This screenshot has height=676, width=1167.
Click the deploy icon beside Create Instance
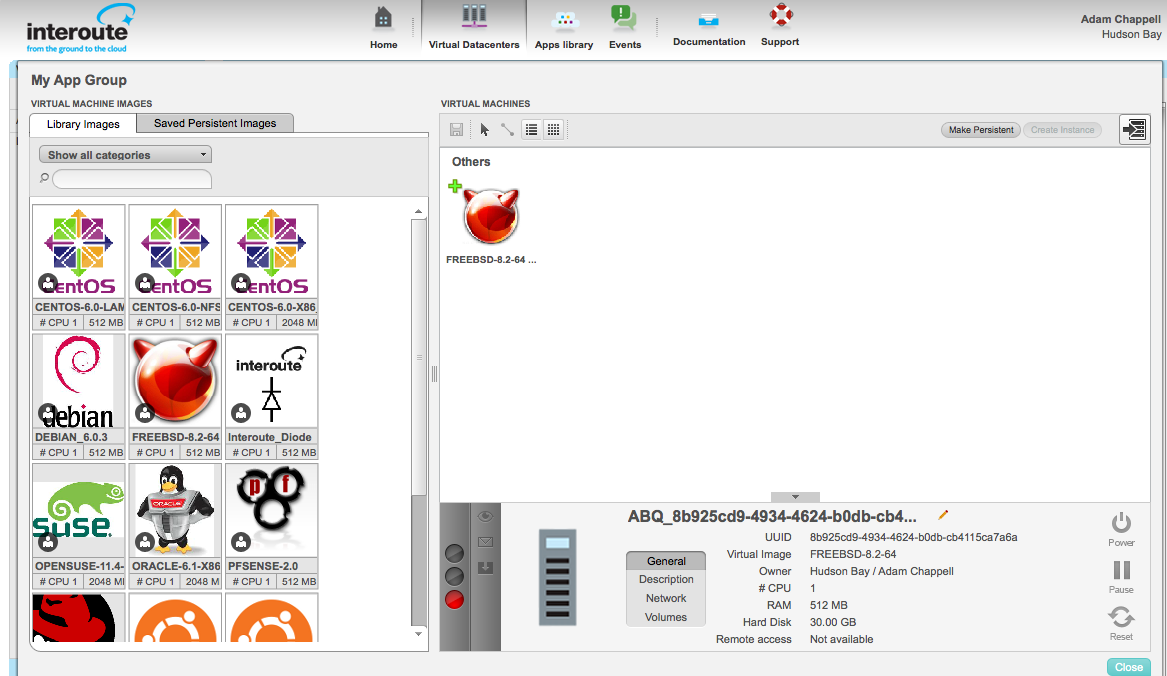click(x=1134, y=130)
